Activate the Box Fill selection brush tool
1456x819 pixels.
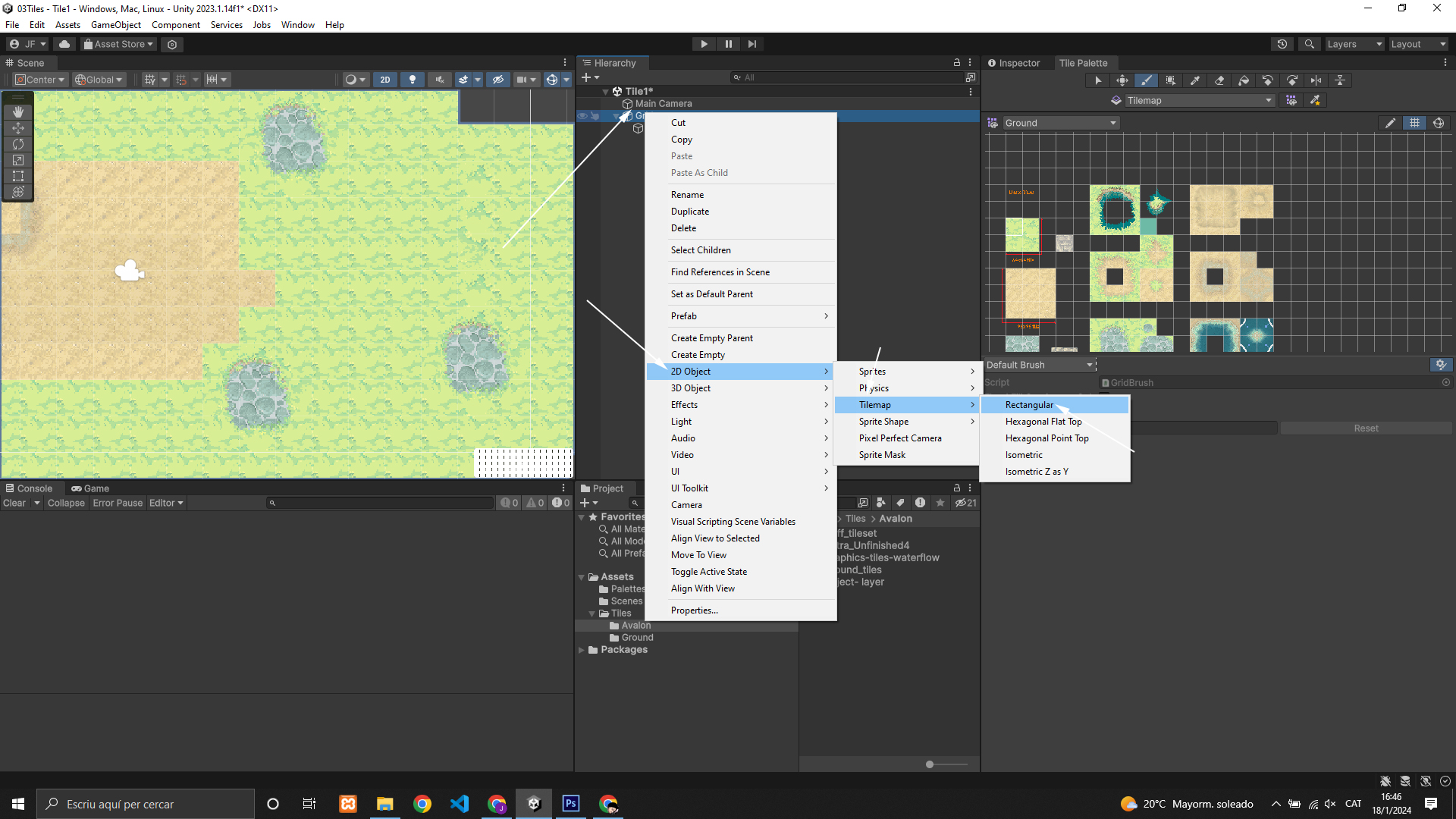1171,80
